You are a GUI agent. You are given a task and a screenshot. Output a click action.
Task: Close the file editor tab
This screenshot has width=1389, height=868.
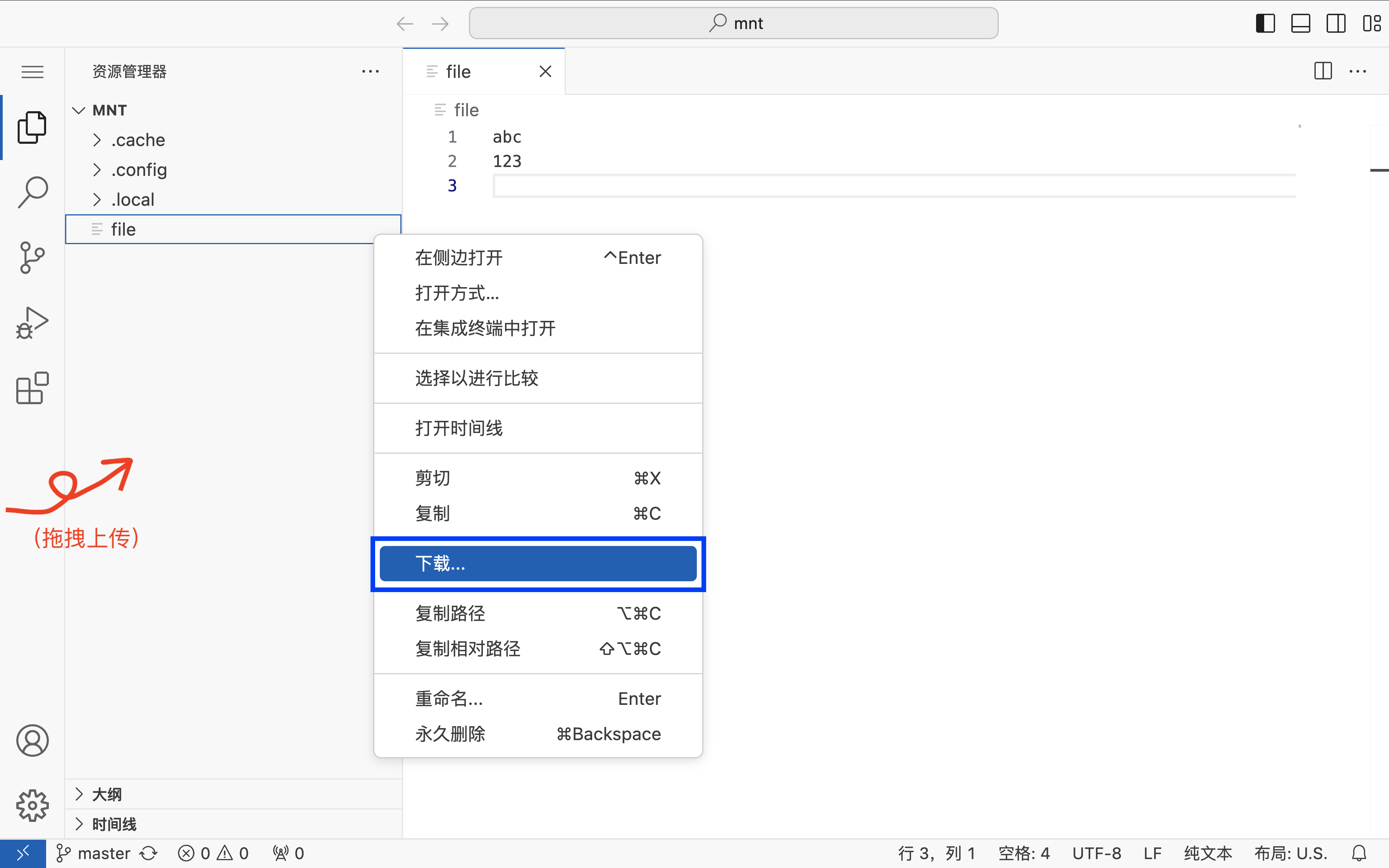click(545, 71)
